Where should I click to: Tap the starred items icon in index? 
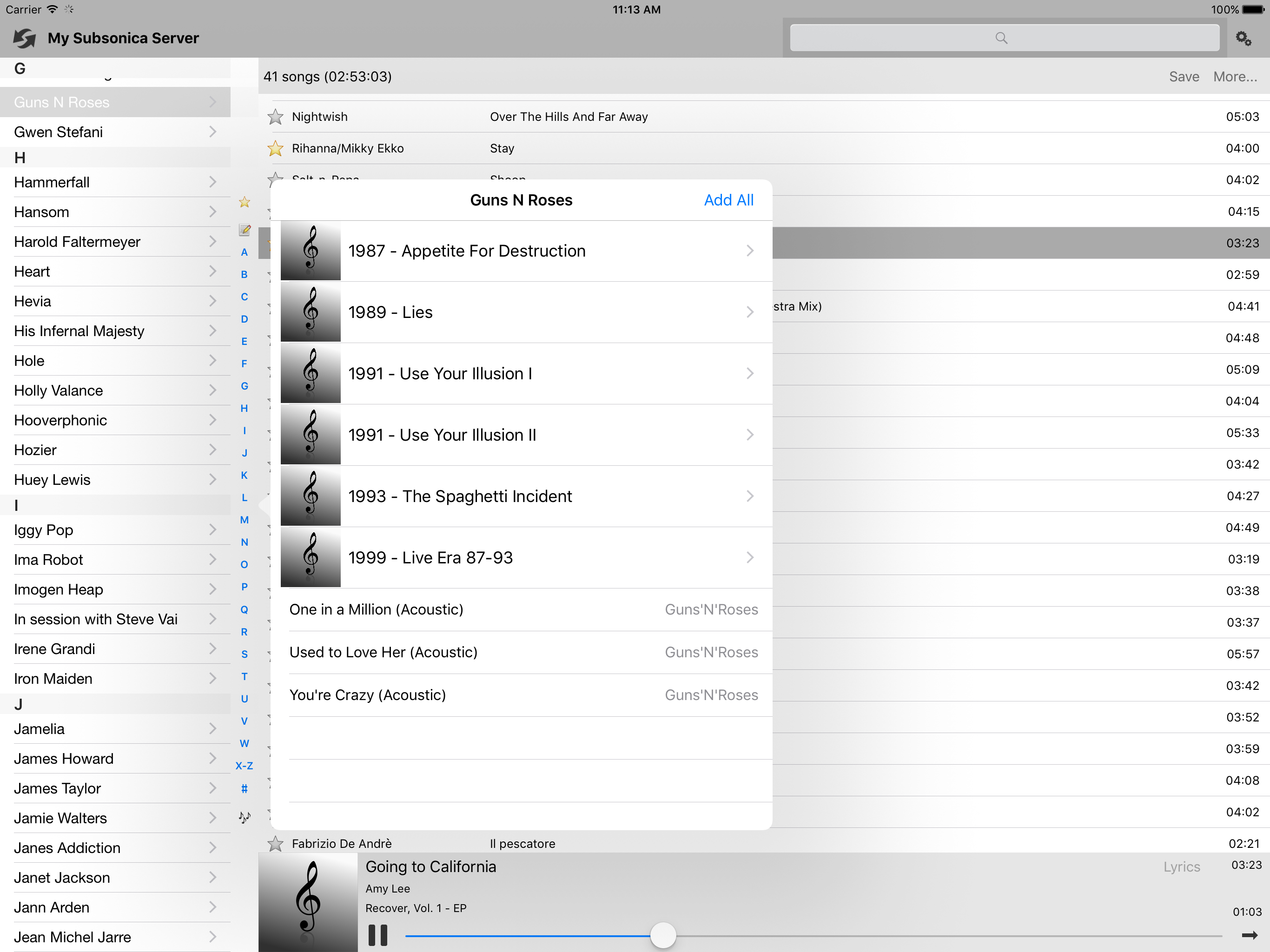tap(245, 202)
